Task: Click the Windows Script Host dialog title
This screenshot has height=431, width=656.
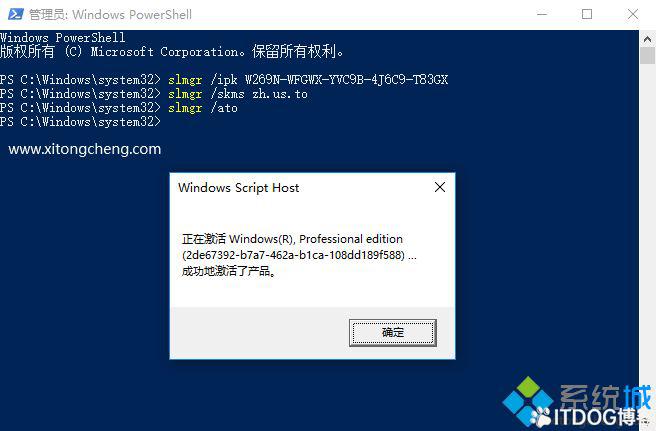Action: click(x=238, y=187)
